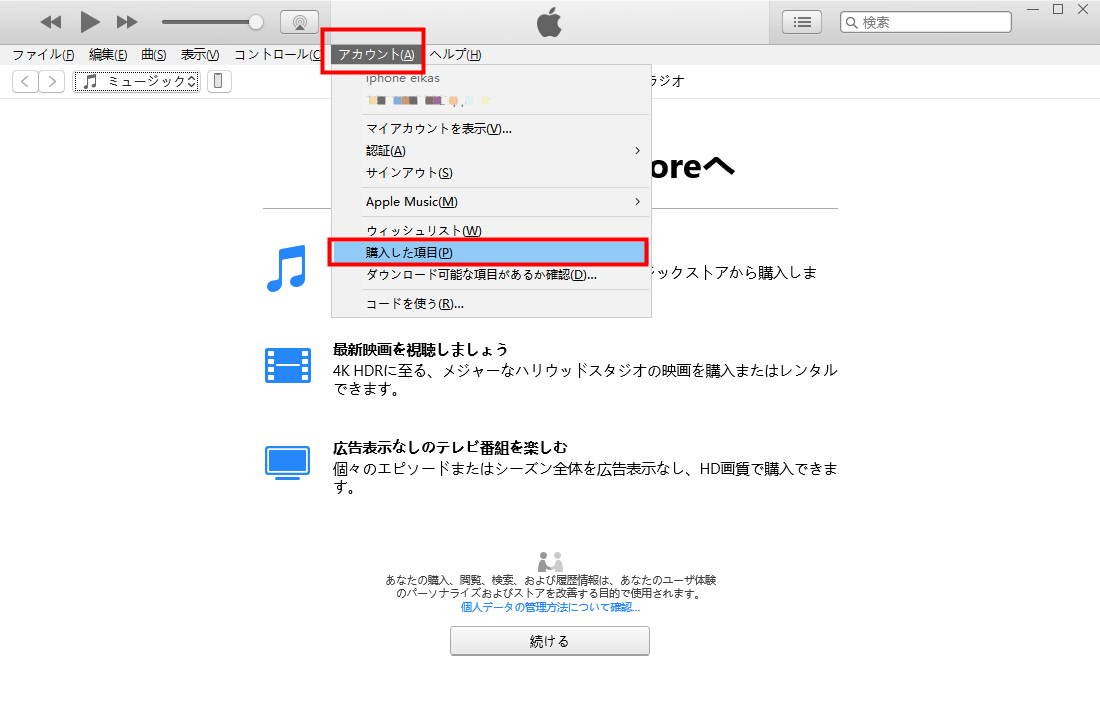Click the iPhone device icon
The width and height of the screenshot is (1100, 725).
pyautogui.click(x=218, y=81)
